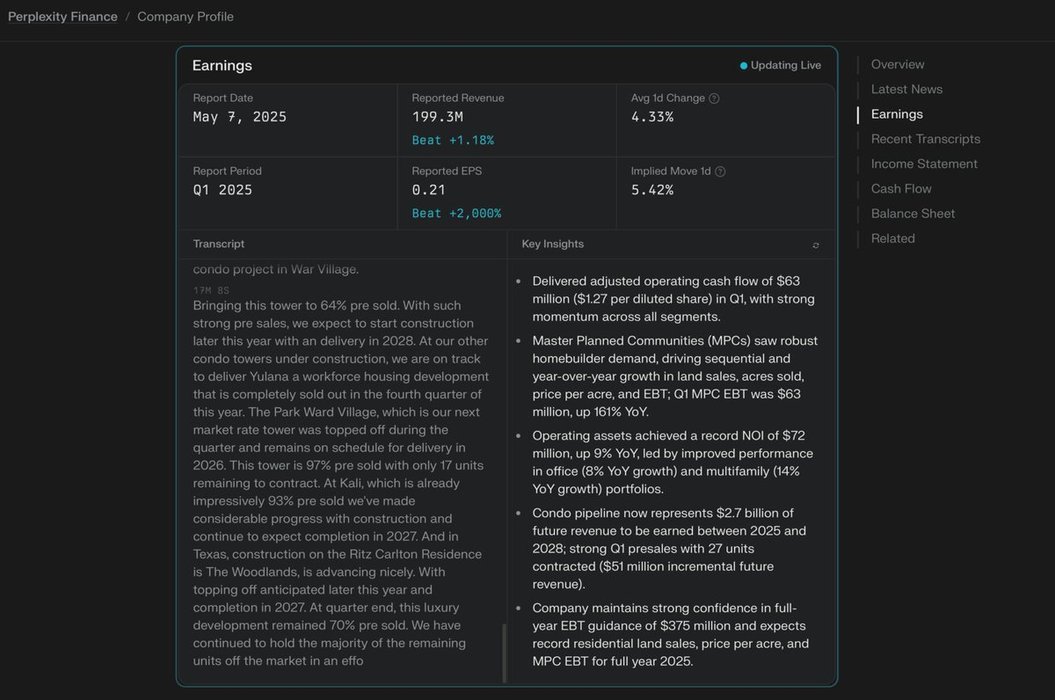Select Earnings in the side navigation
Image resolution: width=1055 pixels, height=700 pixels.
coord(896,115)
